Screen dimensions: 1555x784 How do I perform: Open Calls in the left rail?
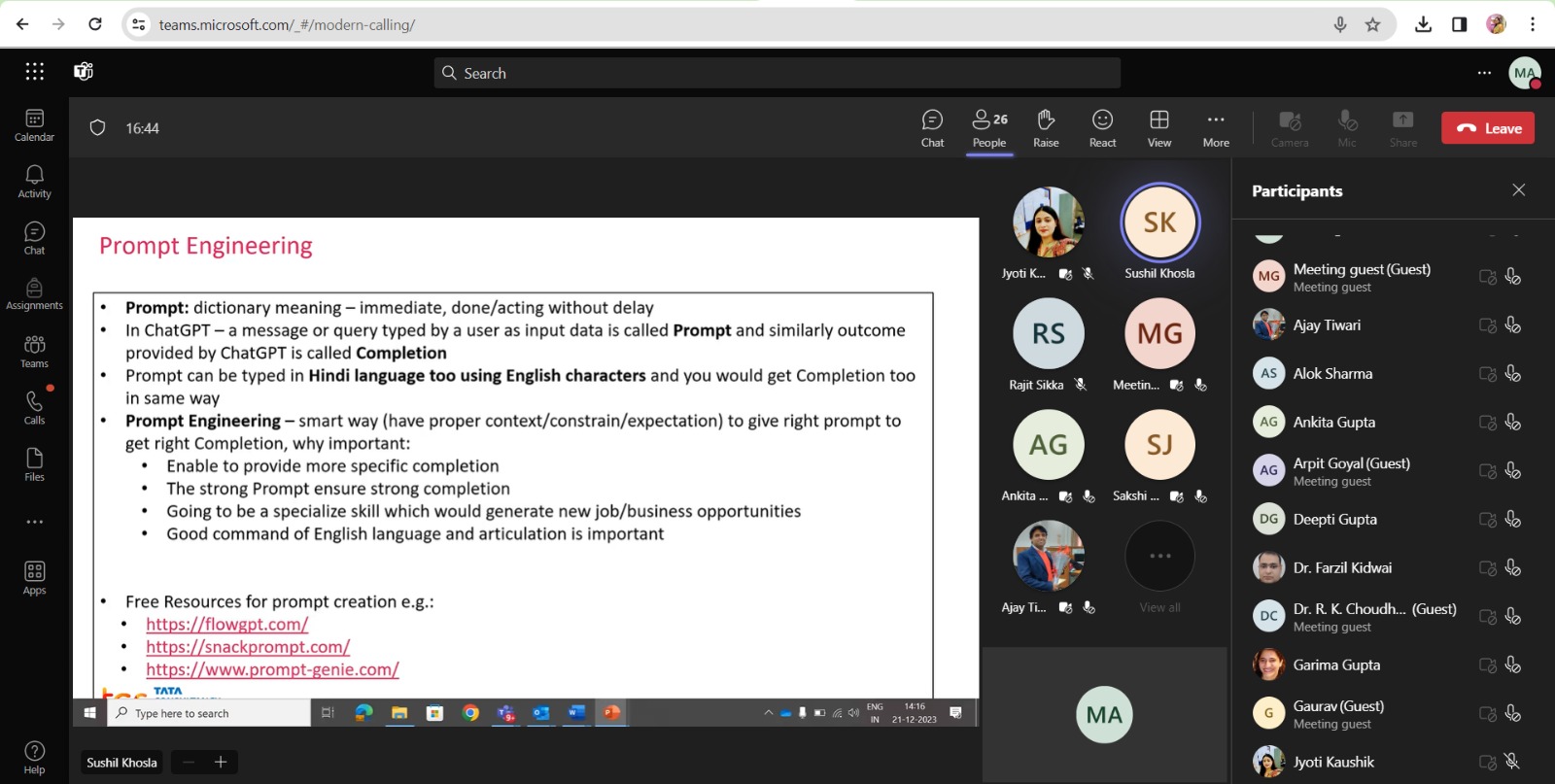(x=34, y=408)
